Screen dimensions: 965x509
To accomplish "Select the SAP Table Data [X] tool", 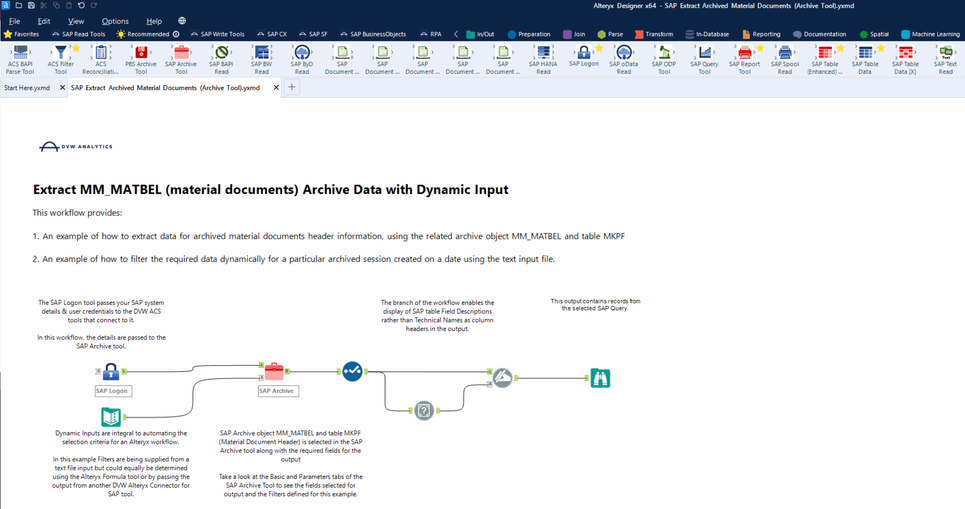I will click(905, 59).
